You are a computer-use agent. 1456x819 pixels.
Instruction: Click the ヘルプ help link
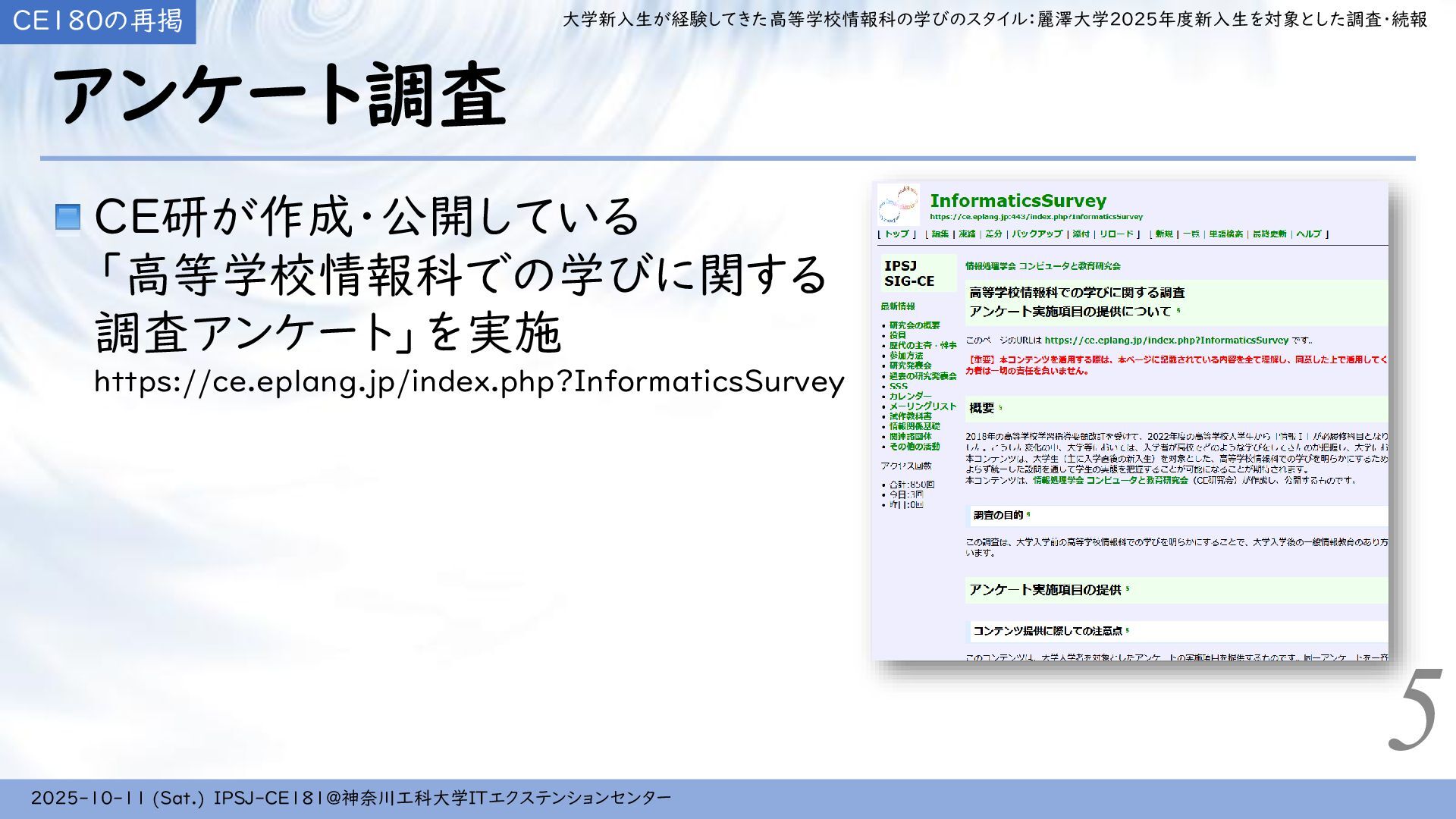click(1308, 234)
